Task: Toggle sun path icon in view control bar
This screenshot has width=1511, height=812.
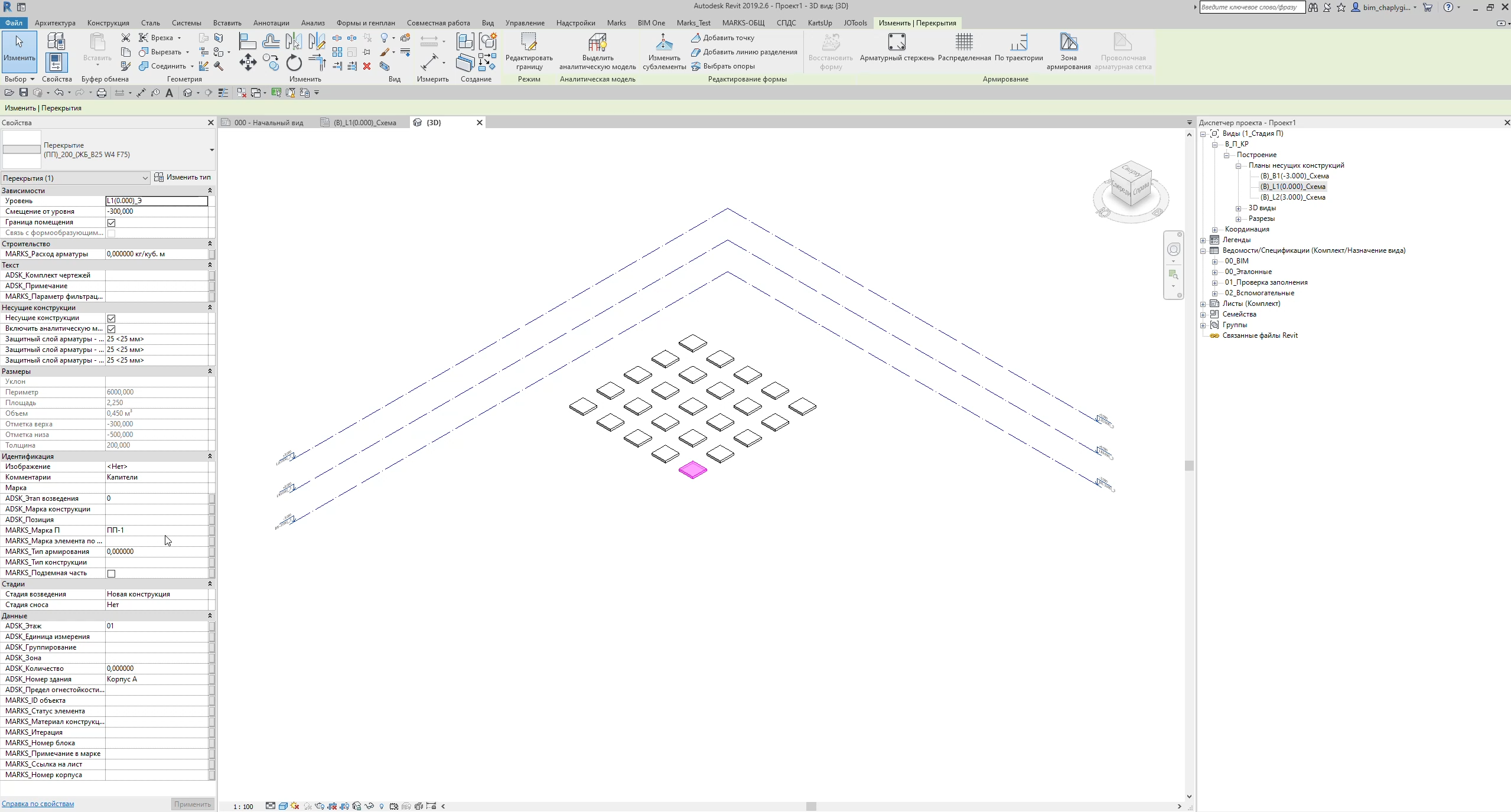Action: pyautogui.click(x=295, y=806)
